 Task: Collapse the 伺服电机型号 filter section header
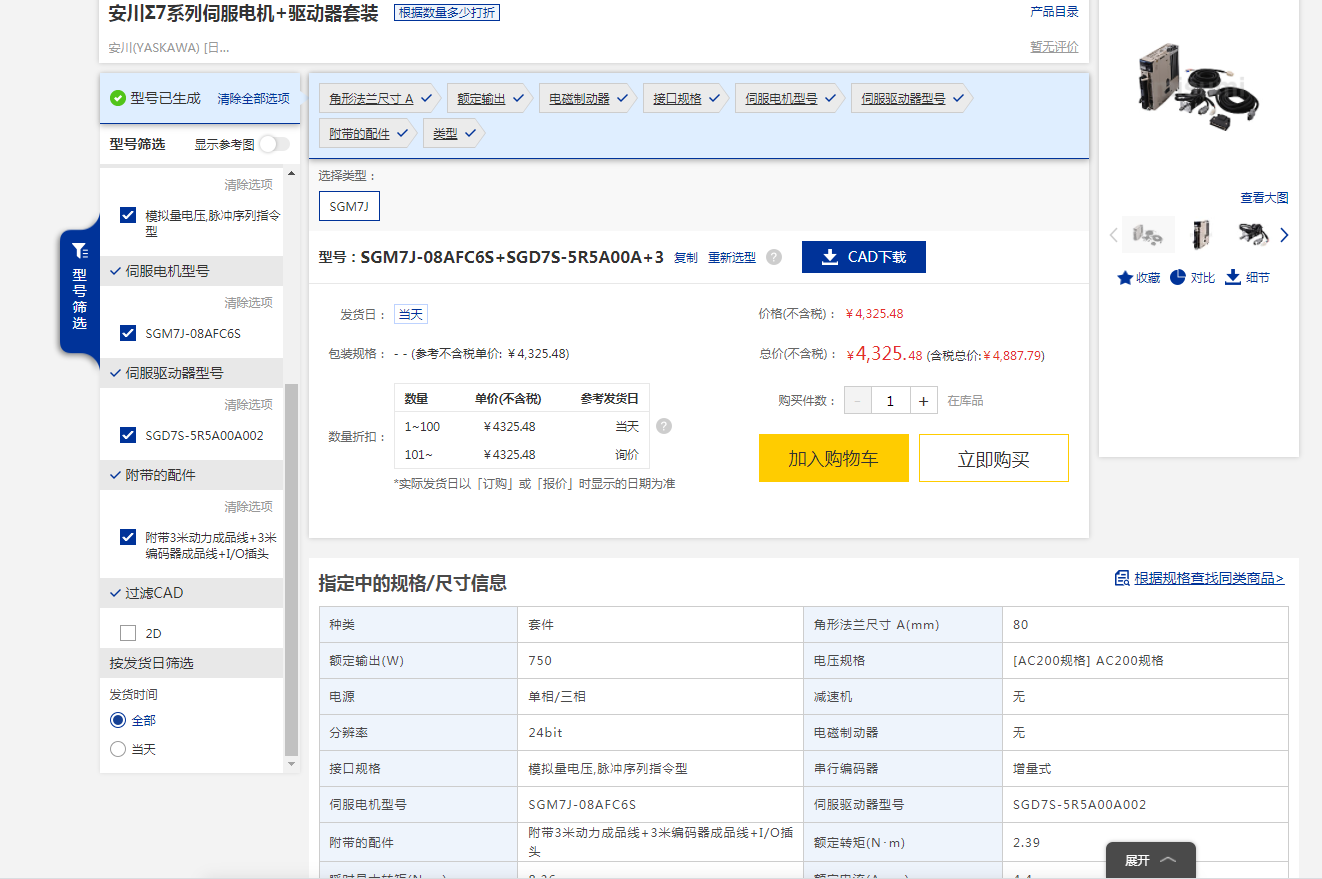tap(192, 271)
